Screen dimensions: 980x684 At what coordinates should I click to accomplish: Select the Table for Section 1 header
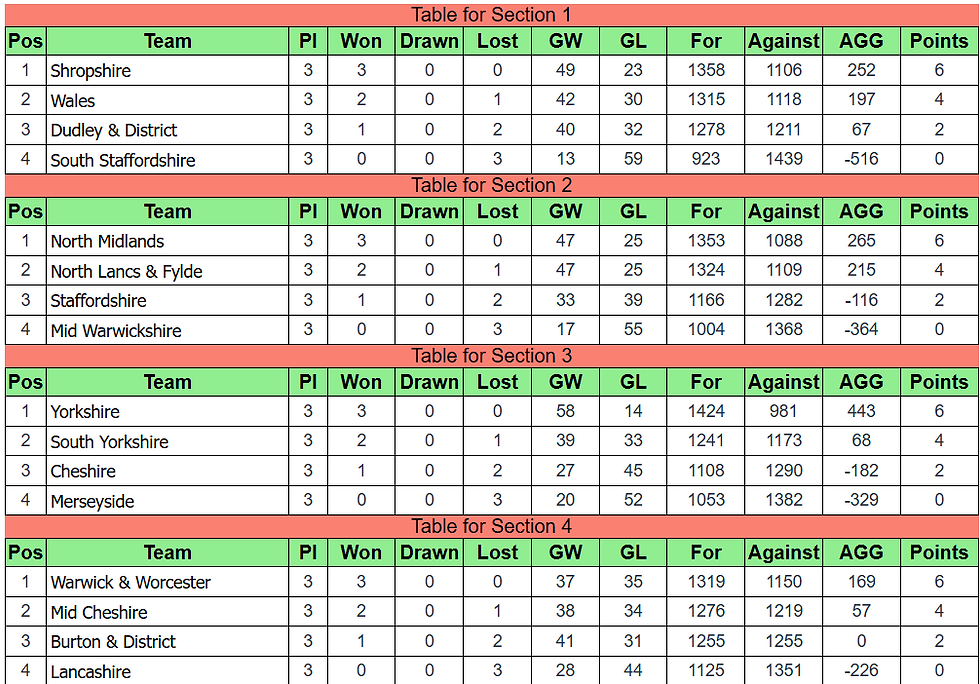pyautogui.click(x=491, y=14)
